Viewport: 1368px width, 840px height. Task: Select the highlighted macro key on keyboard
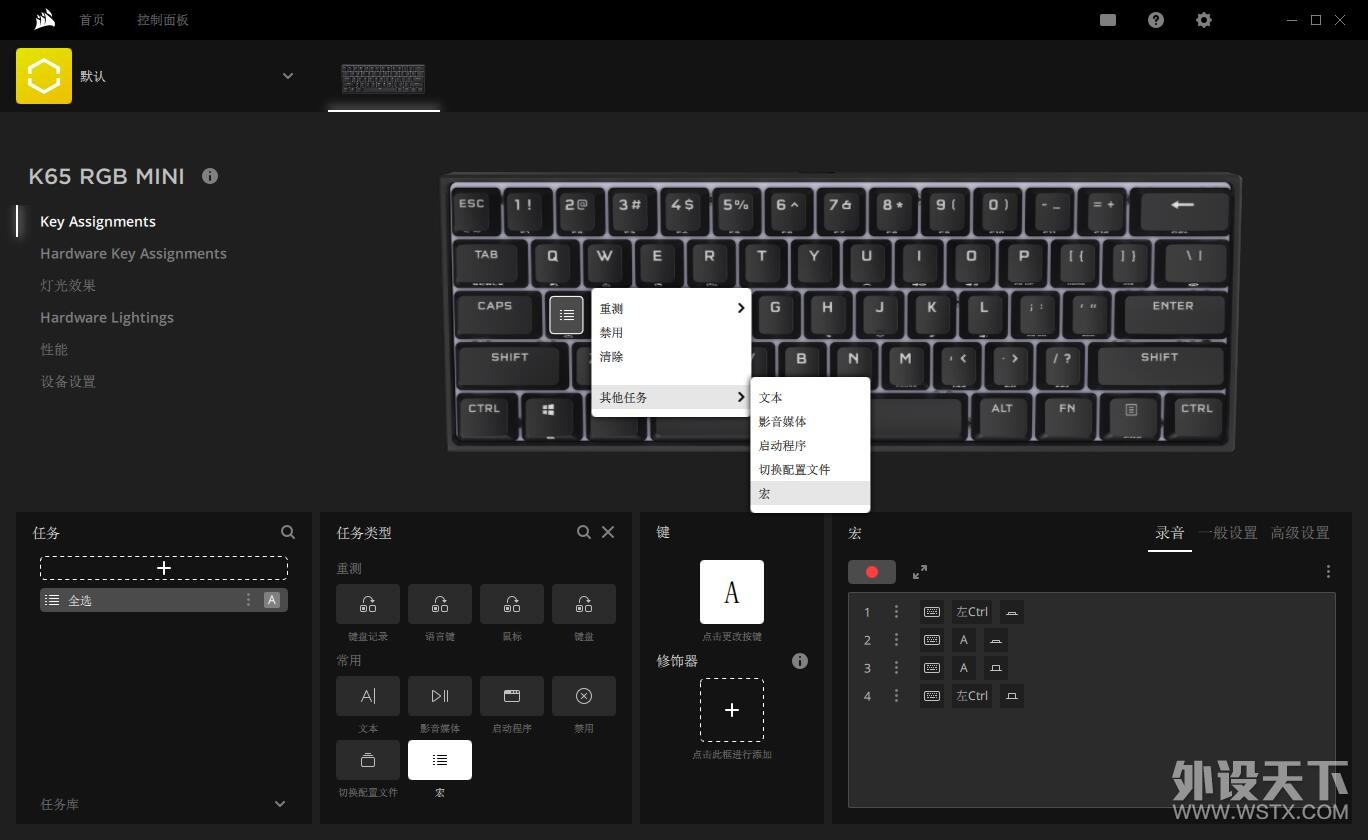pyautogui.click(x=566, y=315)
